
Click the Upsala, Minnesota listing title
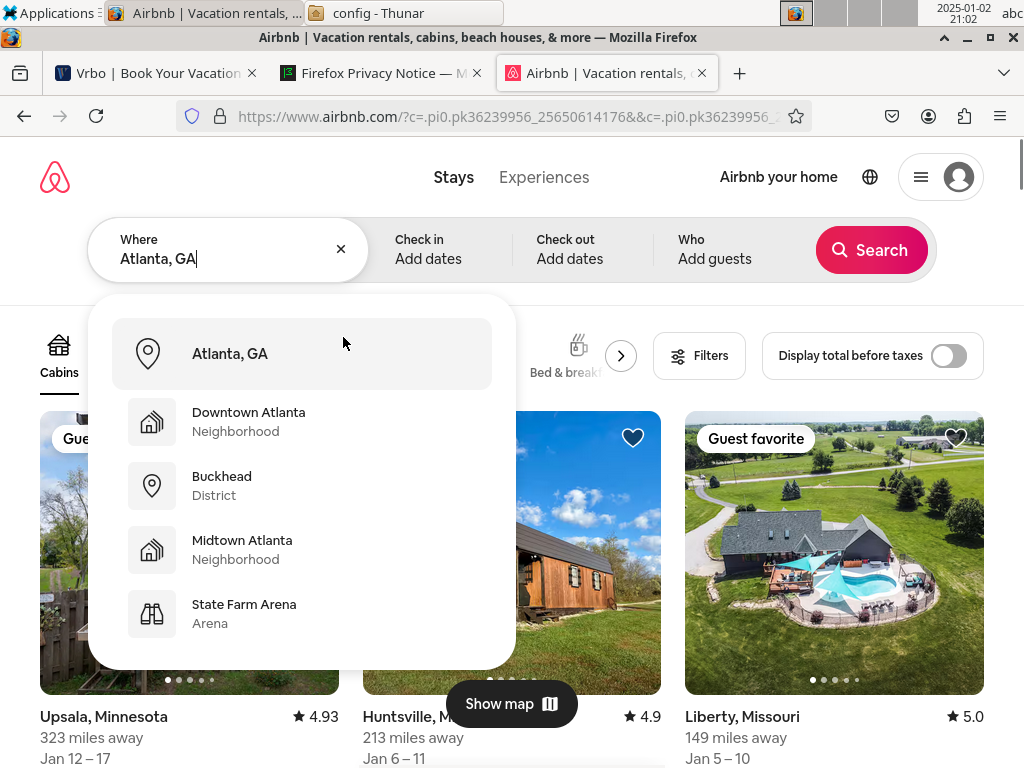pos(104,716)
